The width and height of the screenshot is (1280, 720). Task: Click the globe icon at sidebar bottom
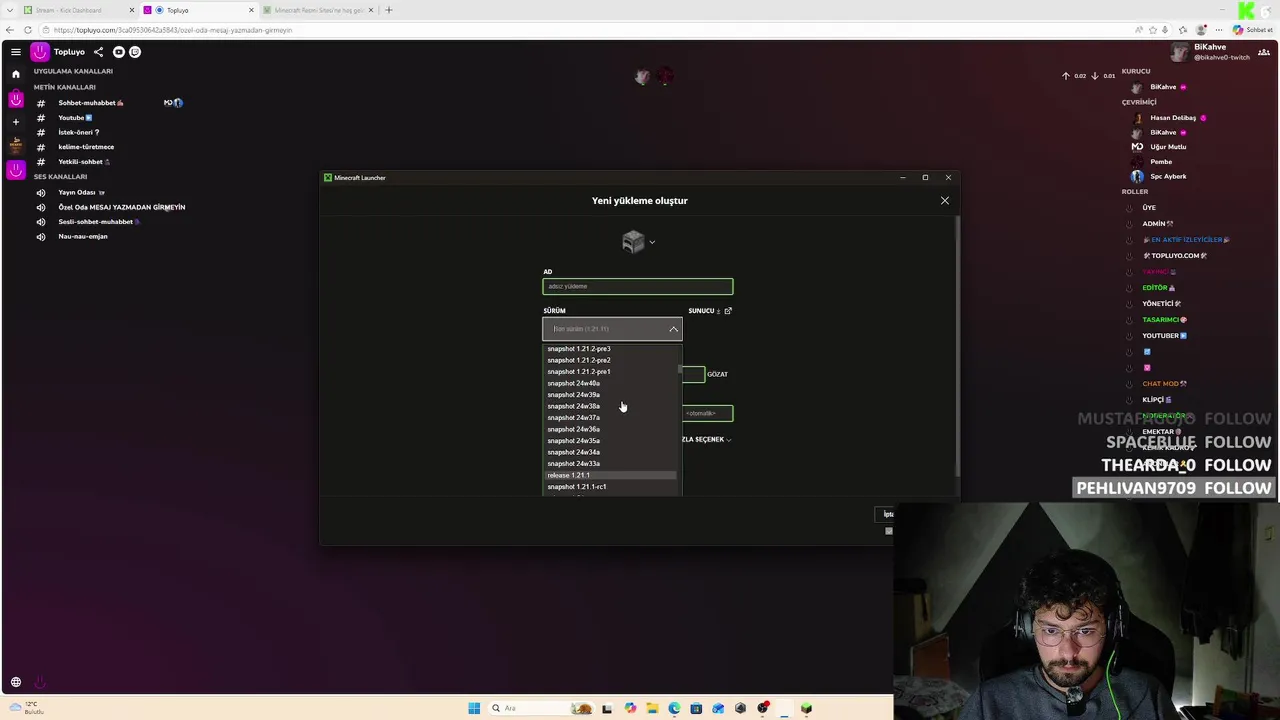point(15,683)
